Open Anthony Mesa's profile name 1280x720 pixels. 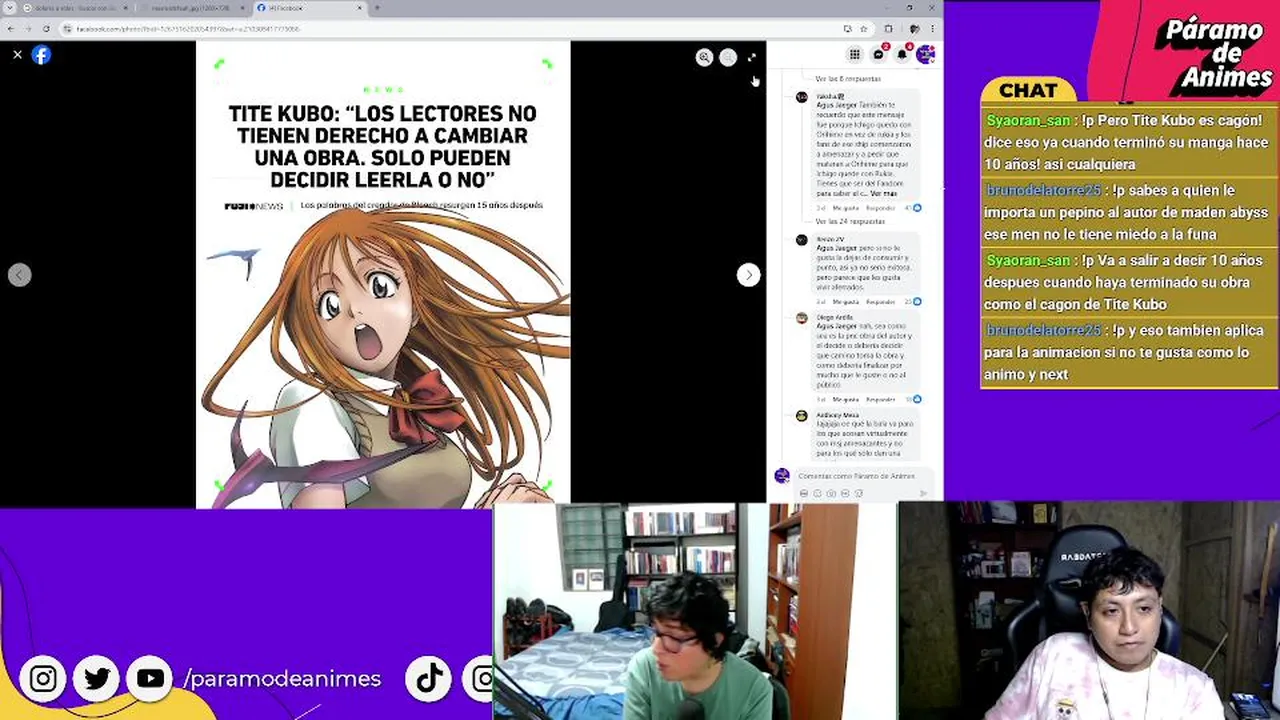pyautogui.click(x=837, y=415)
